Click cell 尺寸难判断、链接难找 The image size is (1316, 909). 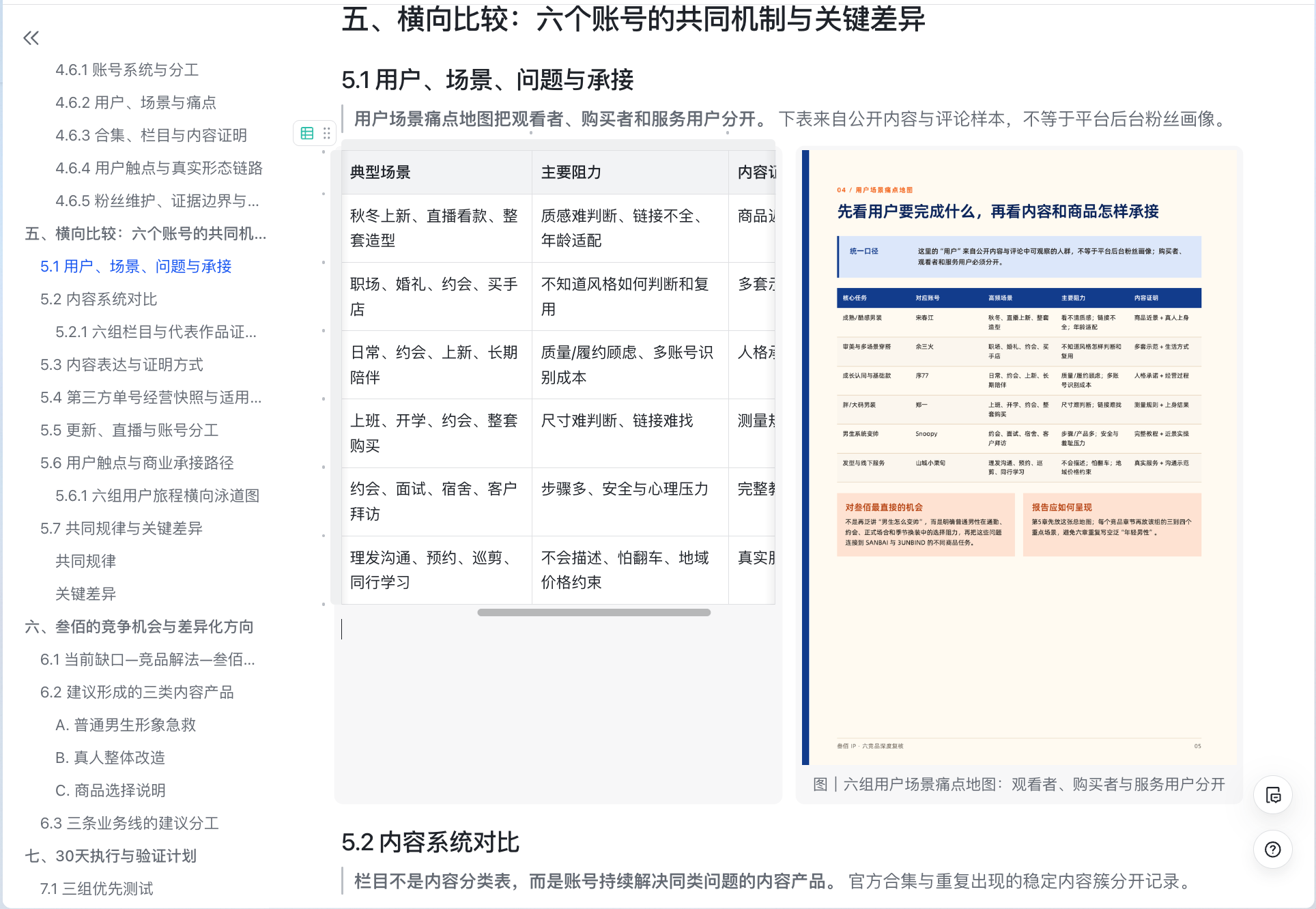630,433
